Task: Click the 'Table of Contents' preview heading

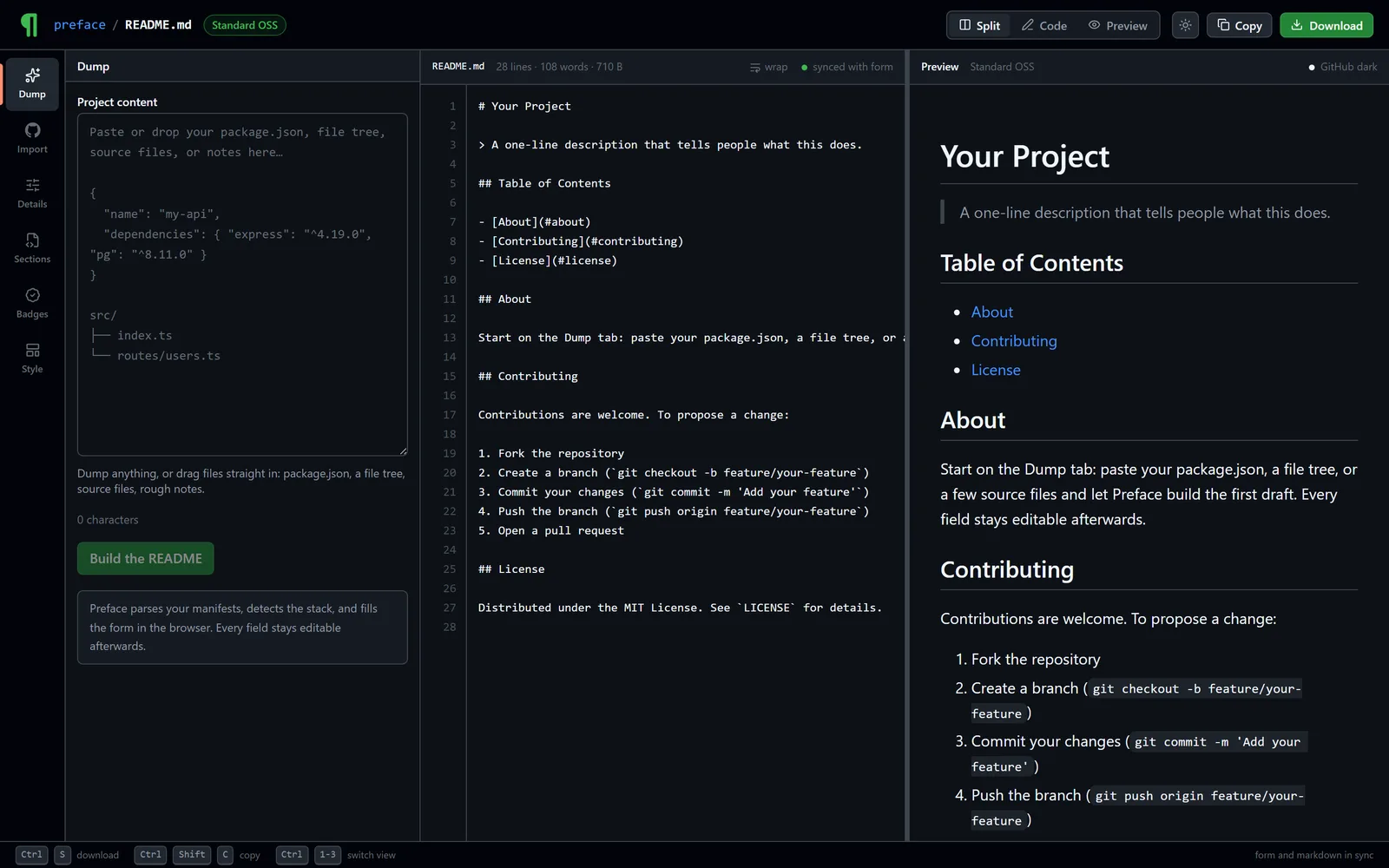Action: click(x=1031, y=263)
